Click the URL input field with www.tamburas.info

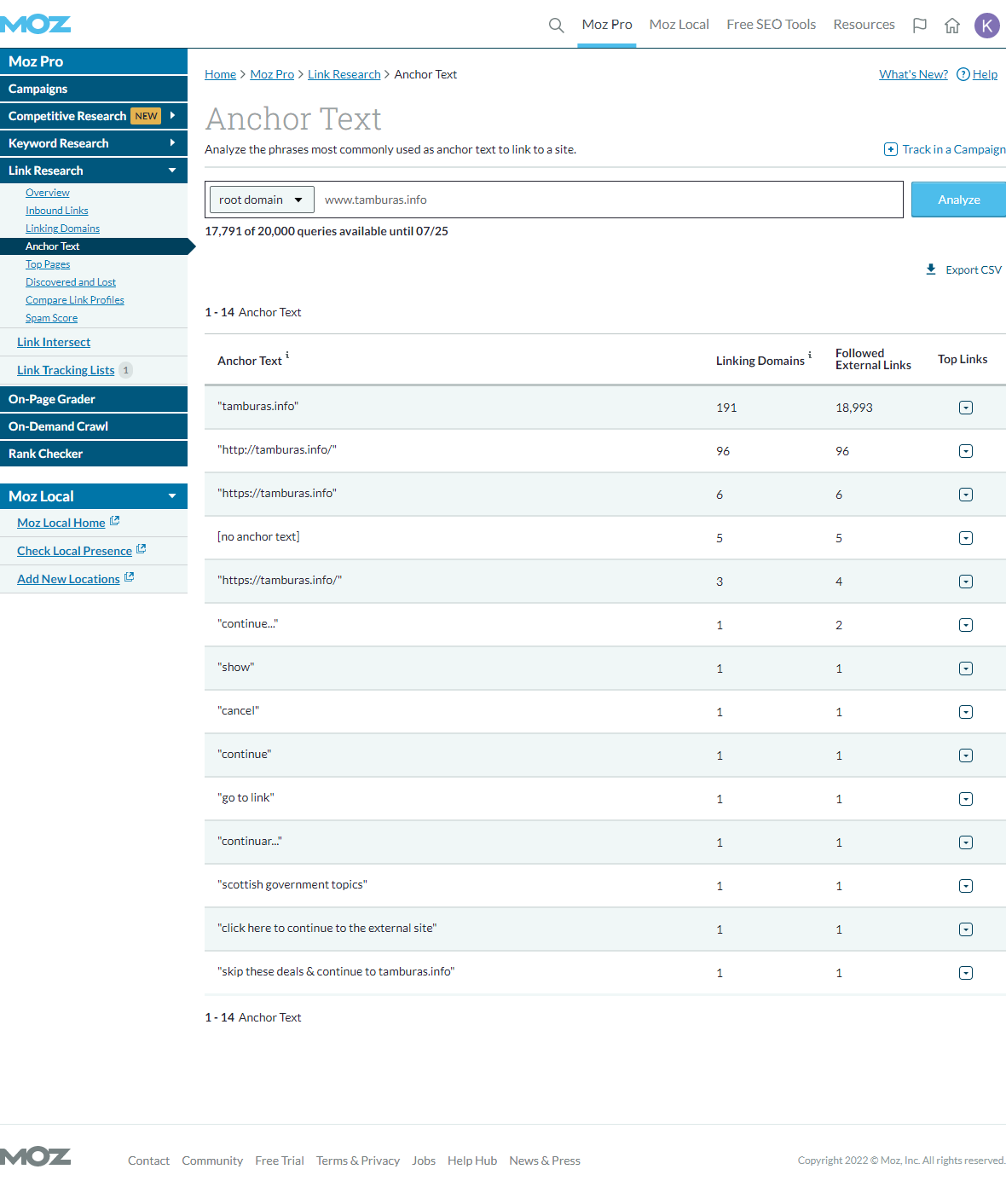609,200
